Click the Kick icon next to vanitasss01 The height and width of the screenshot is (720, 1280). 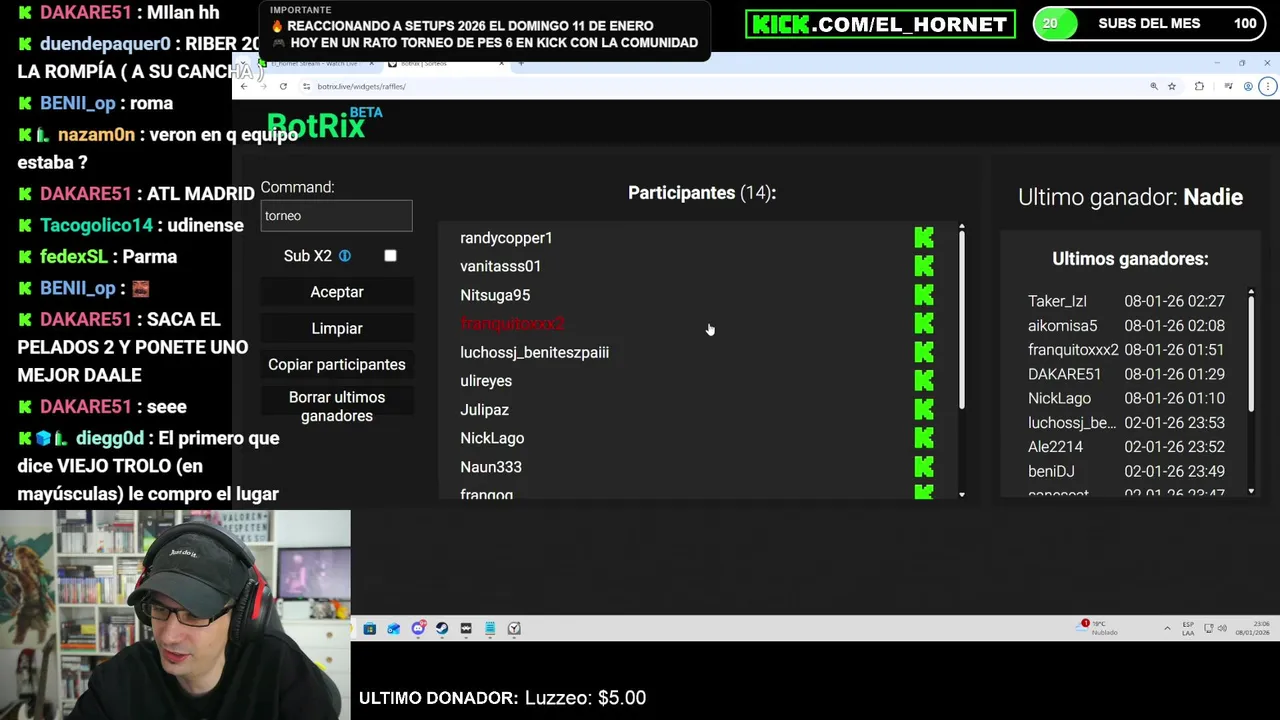tap(924, 266)
